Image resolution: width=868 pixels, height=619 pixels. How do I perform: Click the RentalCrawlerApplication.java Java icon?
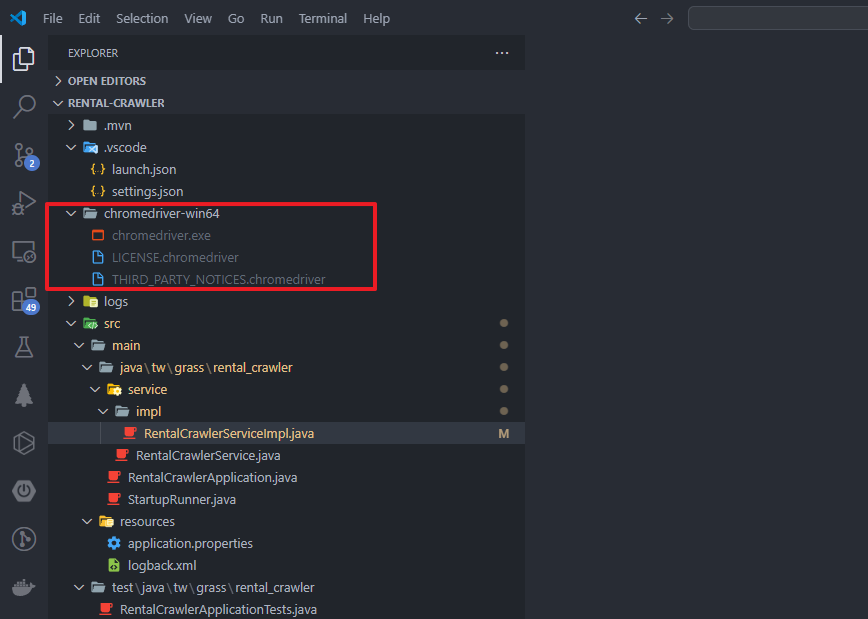tap(114, 477)
